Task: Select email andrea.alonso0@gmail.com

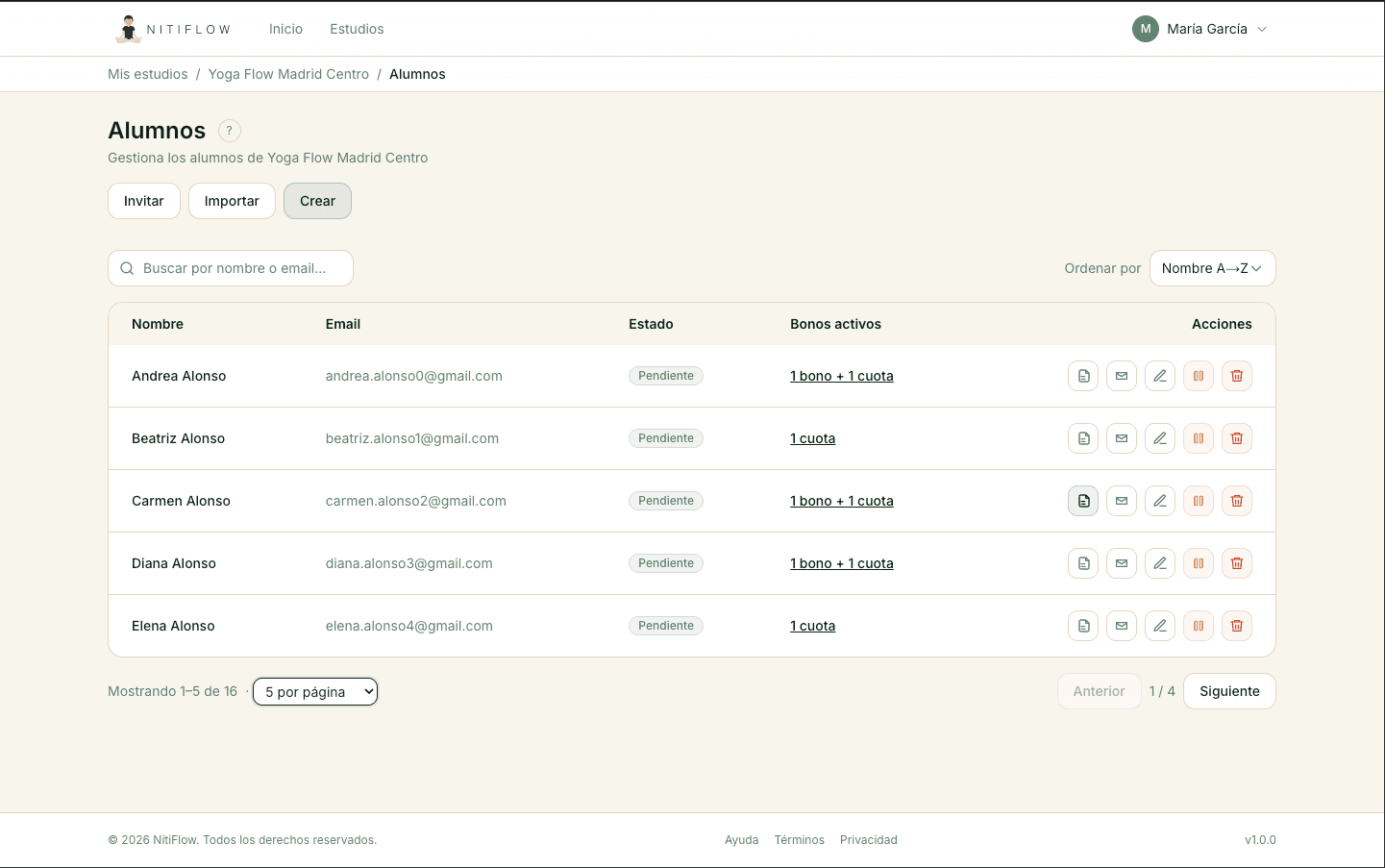Action: 414,376
